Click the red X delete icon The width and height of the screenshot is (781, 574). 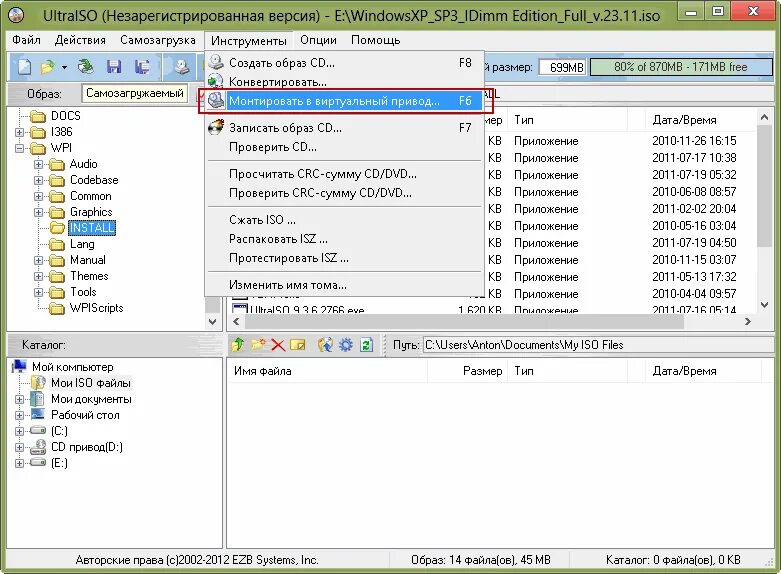[277, 345]
